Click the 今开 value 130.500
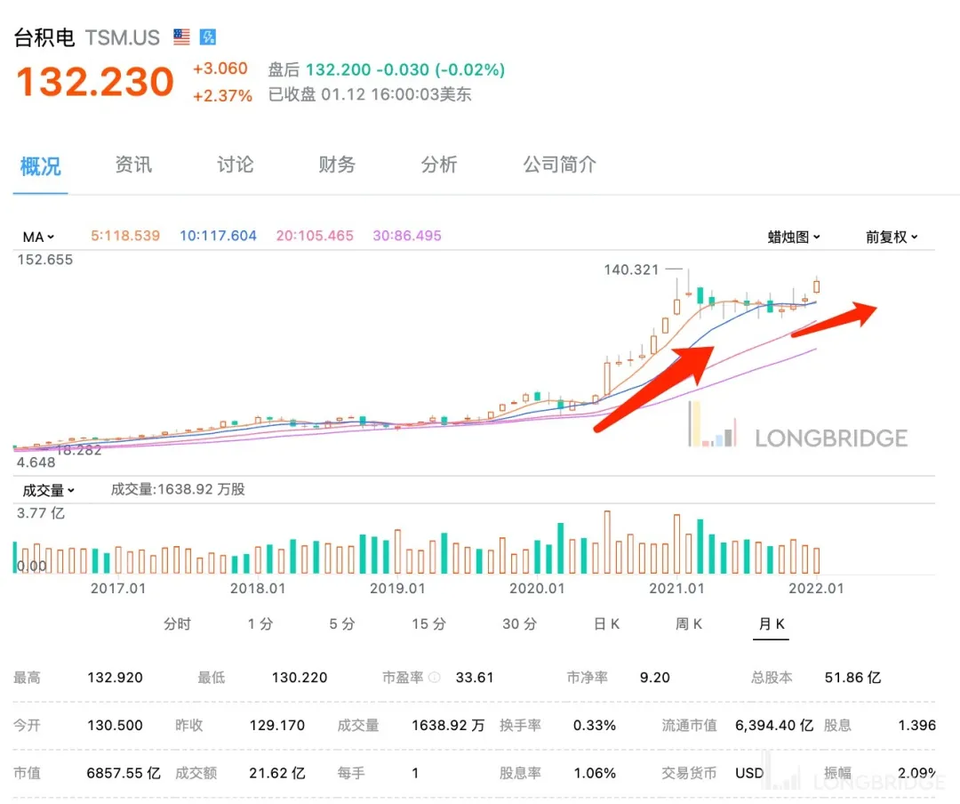The width and height of the screenshot is (960, 804). (x=115, y=726)
